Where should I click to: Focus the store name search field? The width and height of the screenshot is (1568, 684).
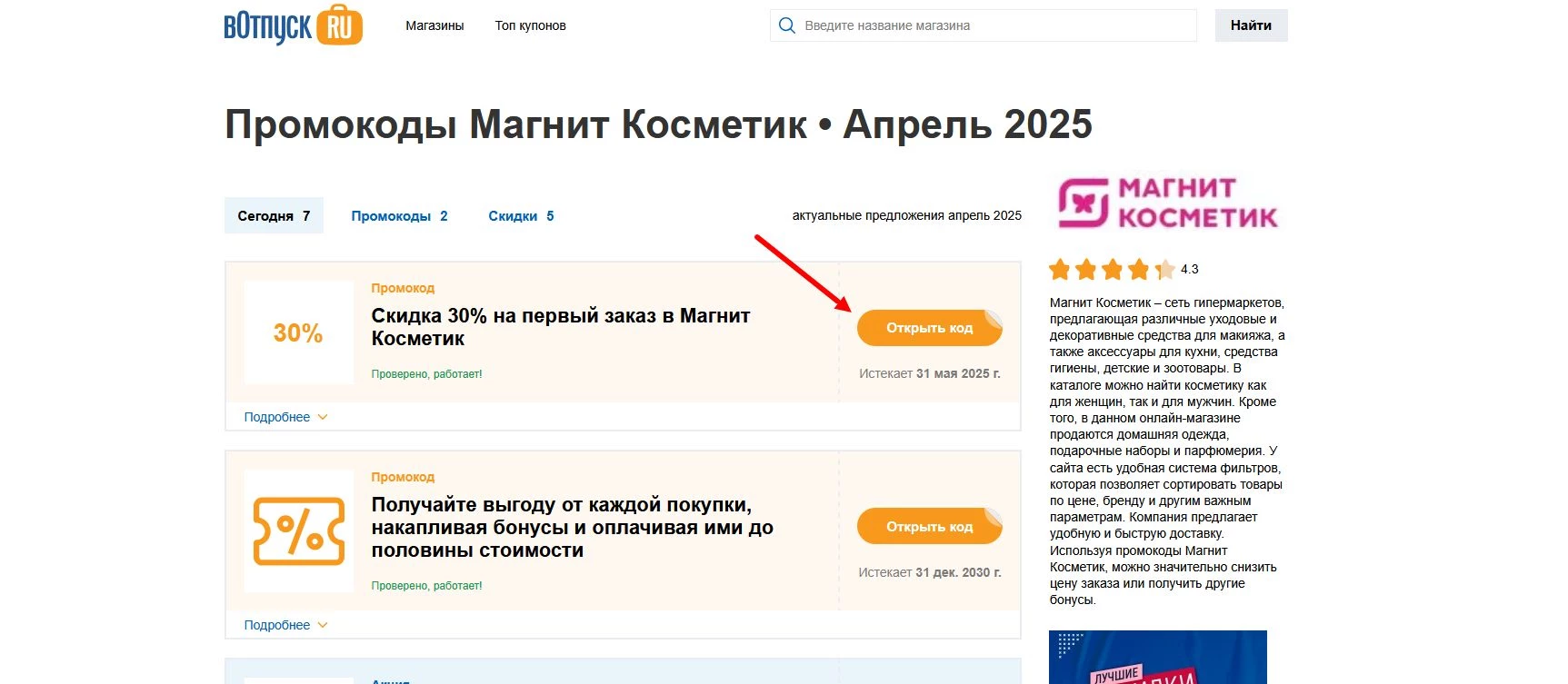pos(984,25)
